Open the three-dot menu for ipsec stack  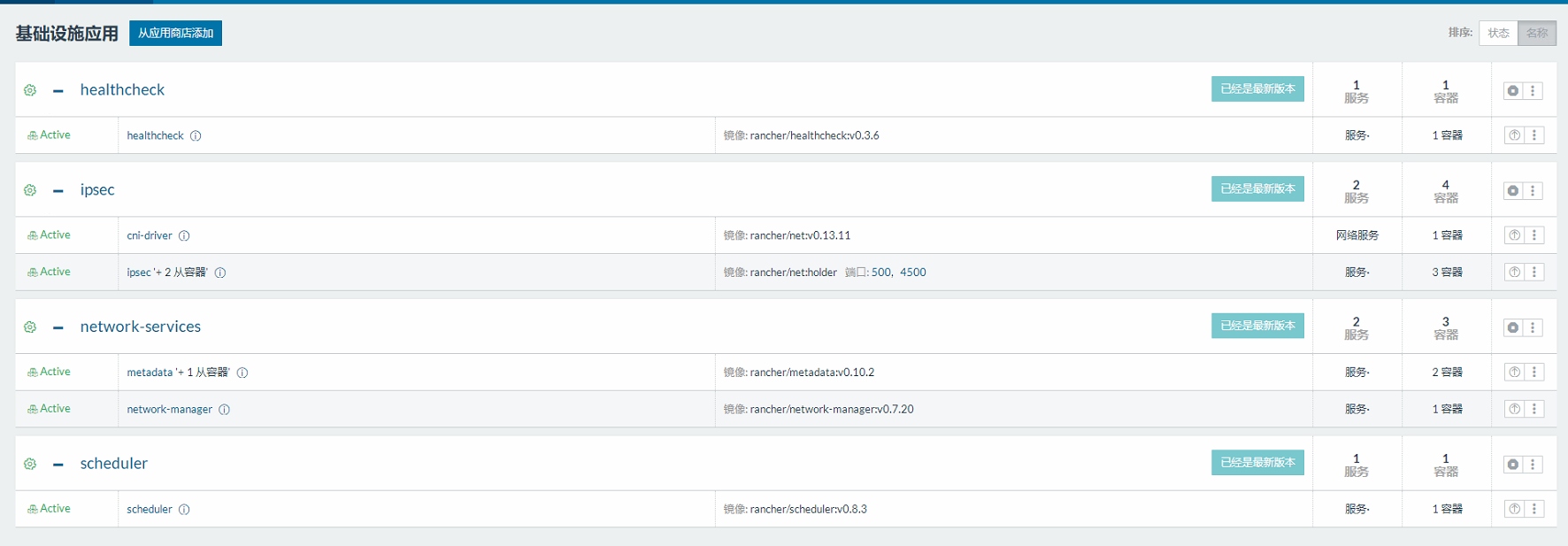pos(1533,191)
